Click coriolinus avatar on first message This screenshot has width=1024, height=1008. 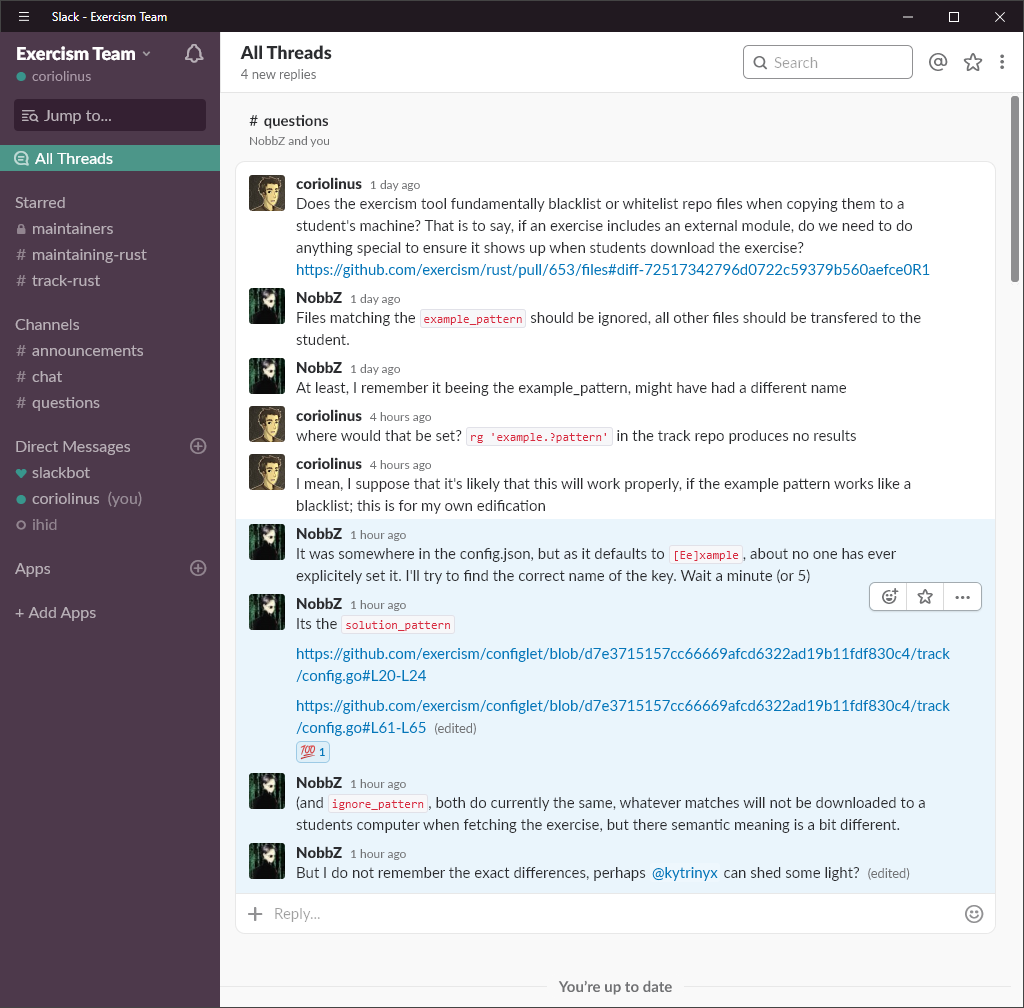tap(266, 193)
